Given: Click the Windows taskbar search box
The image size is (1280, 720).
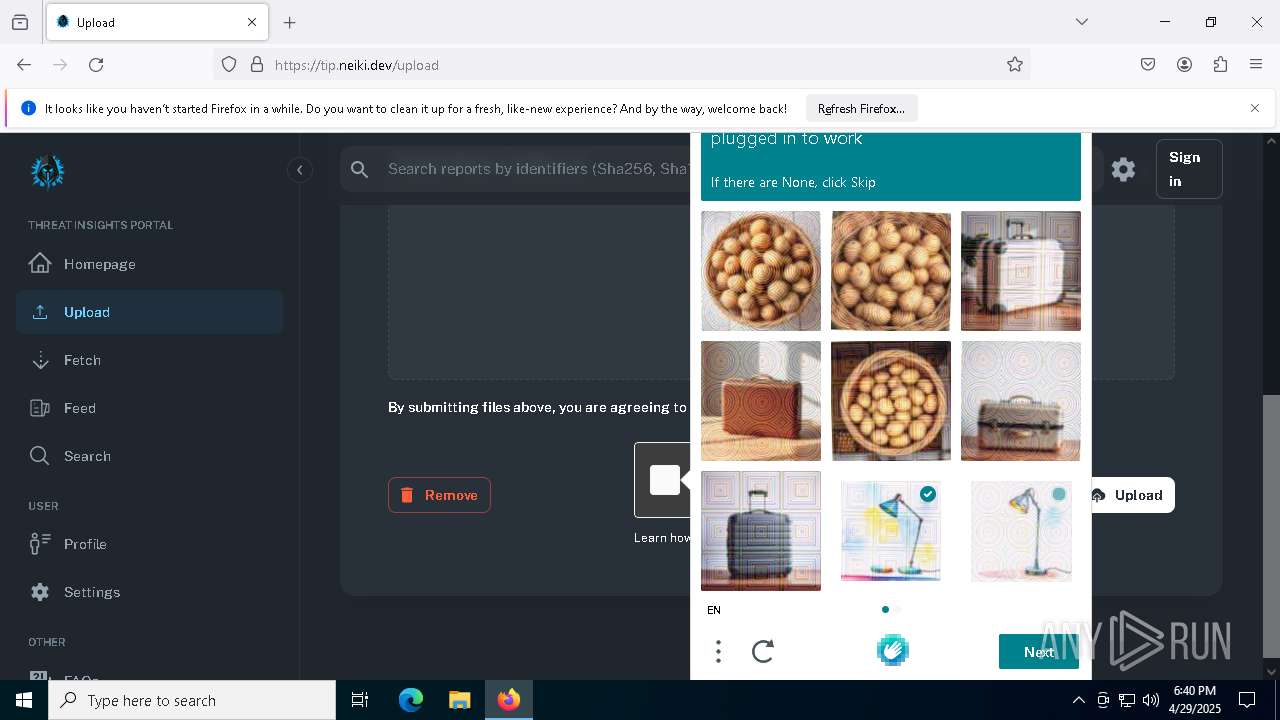Looking at the screenshot, I should point(192,700).
